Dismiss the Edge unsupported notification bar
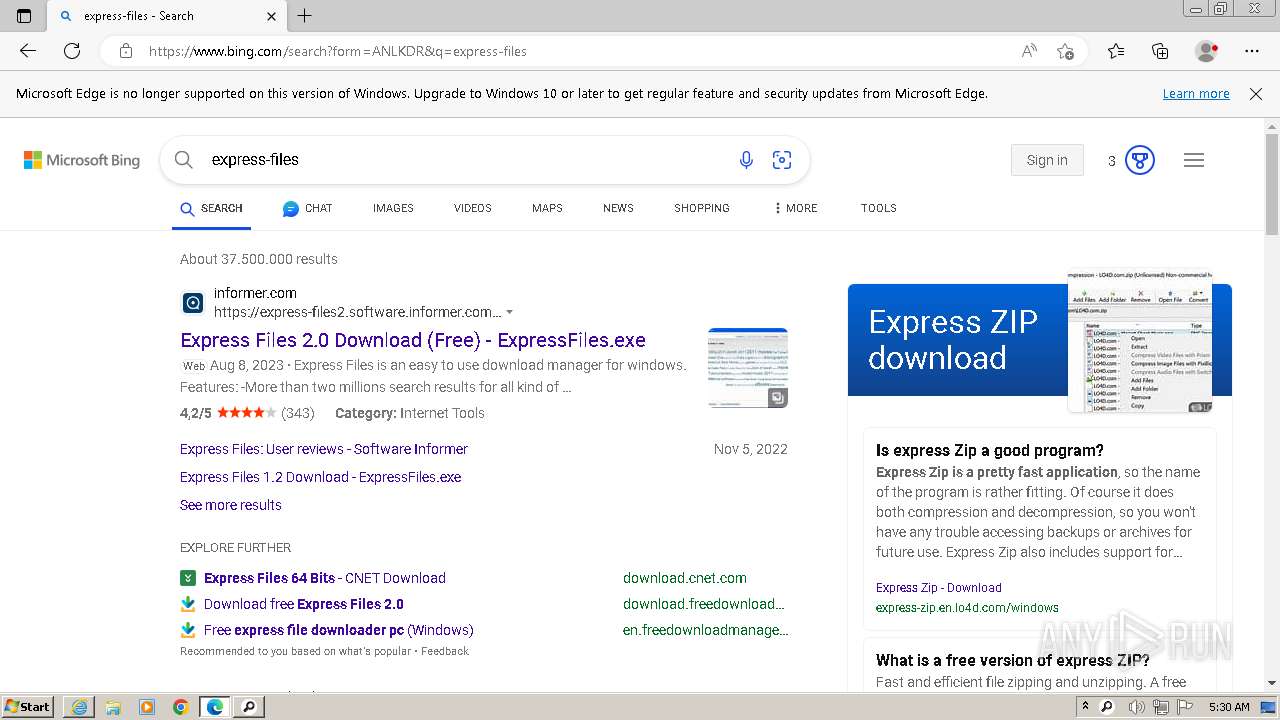1280x720 pixels. click(x=1256, y=94)
